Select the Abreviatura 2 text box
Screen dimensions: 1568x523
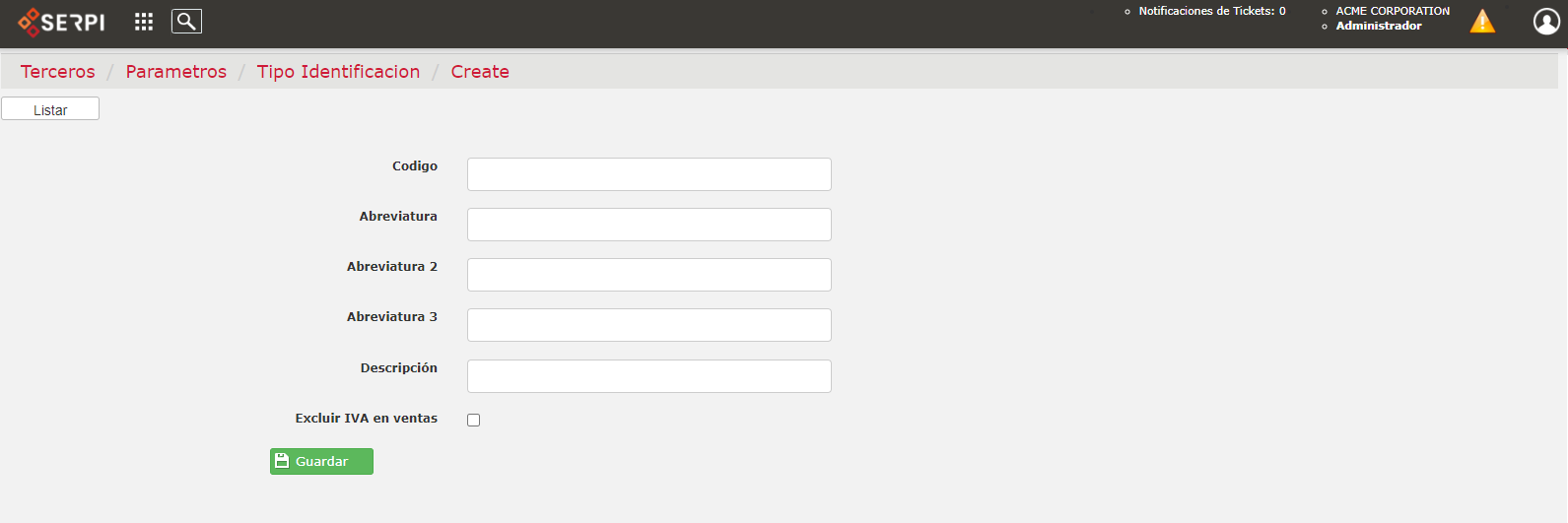649,275
